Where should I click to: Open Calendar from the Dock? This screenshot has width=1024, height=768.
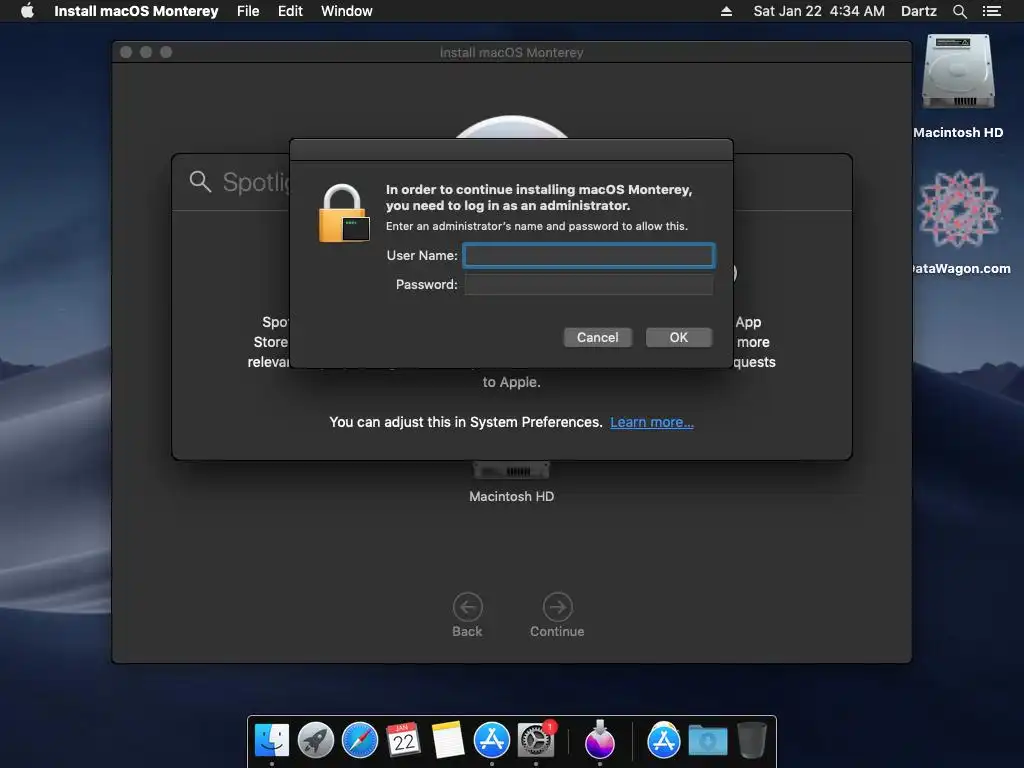404,741
